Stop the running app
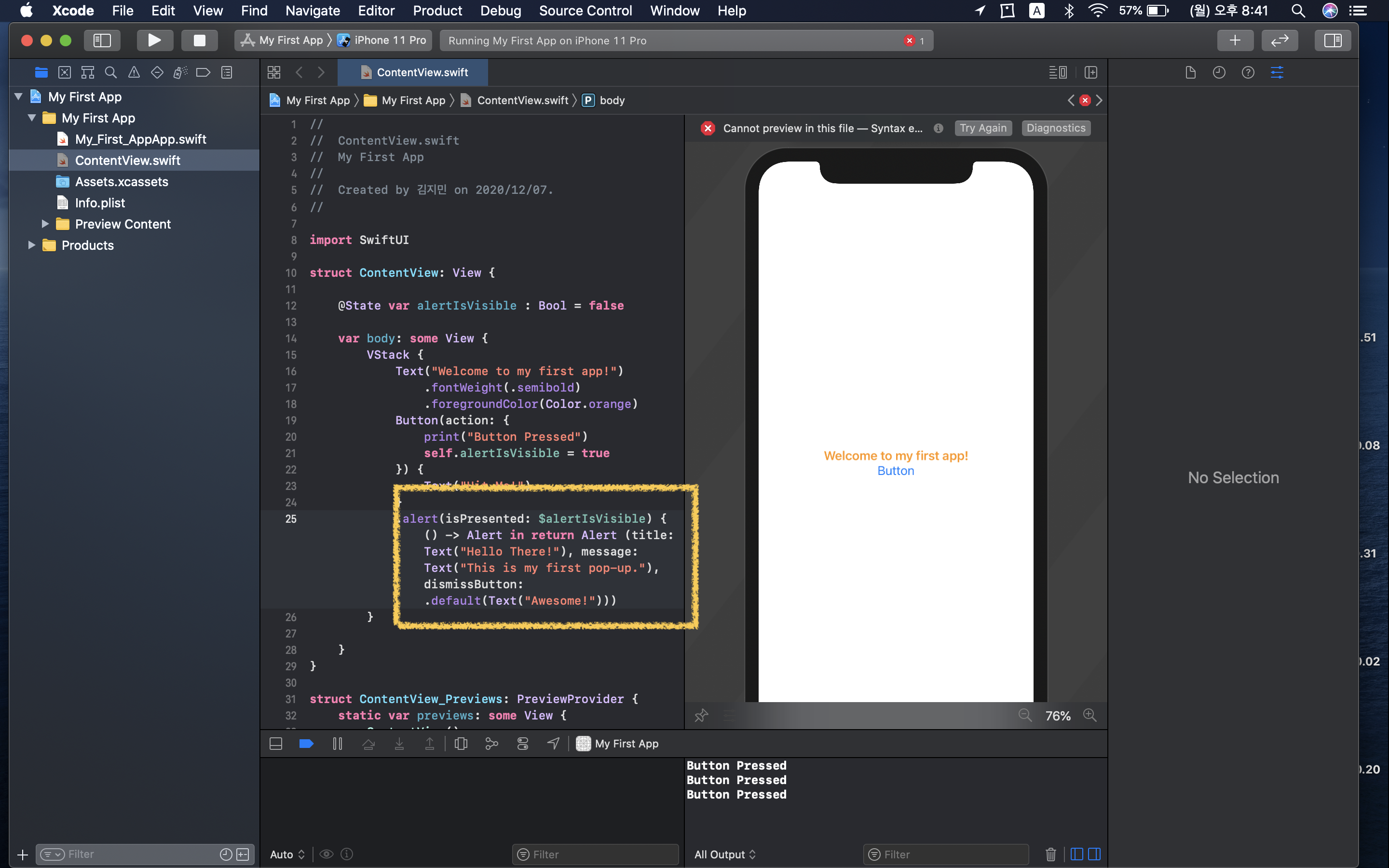 point(199,40)
